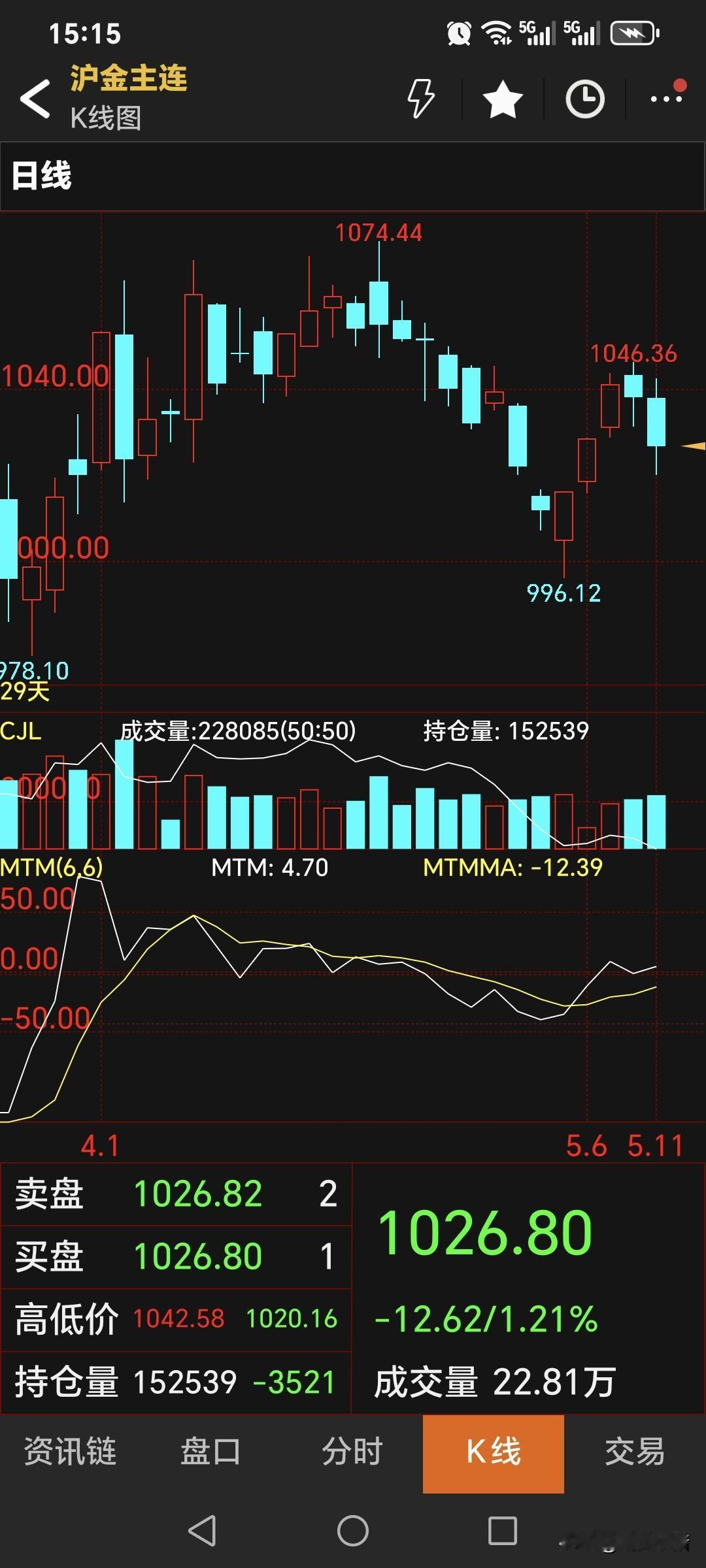Tap the large 1026.80 latest price
Screen dimensions: 706x1568
pos(485,1233)
